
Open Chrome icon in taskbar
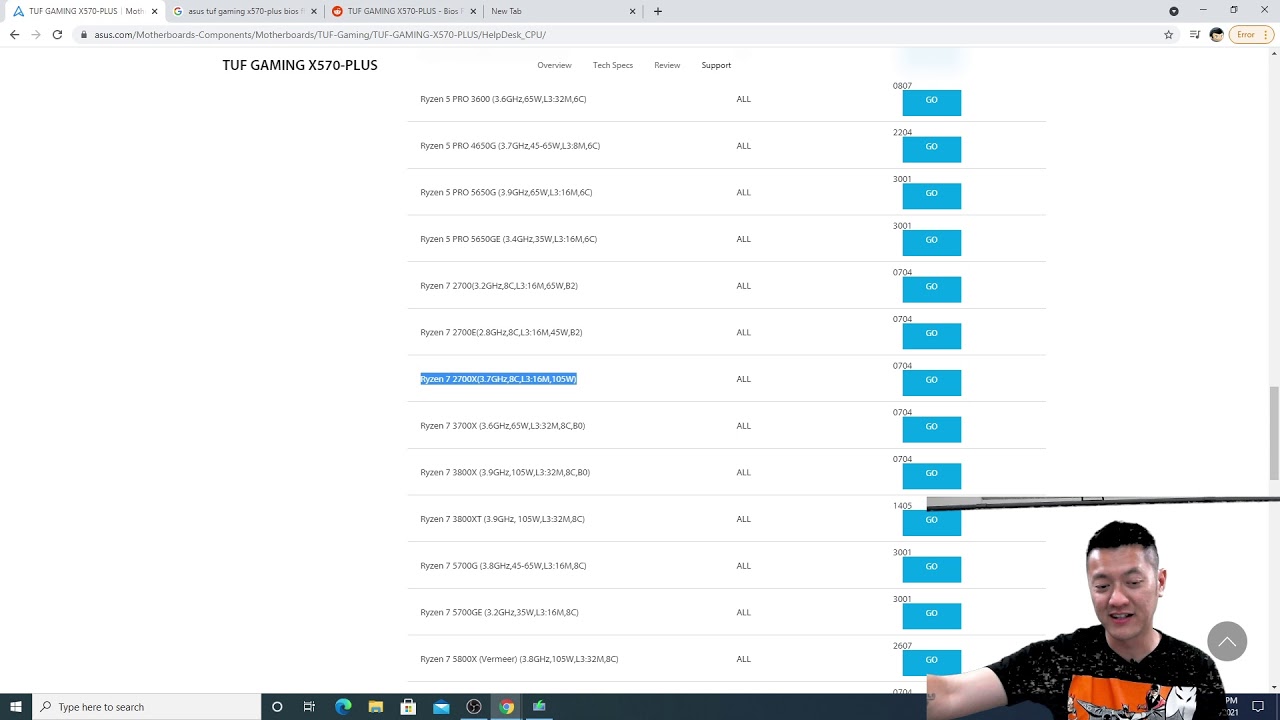click(507, 706)
